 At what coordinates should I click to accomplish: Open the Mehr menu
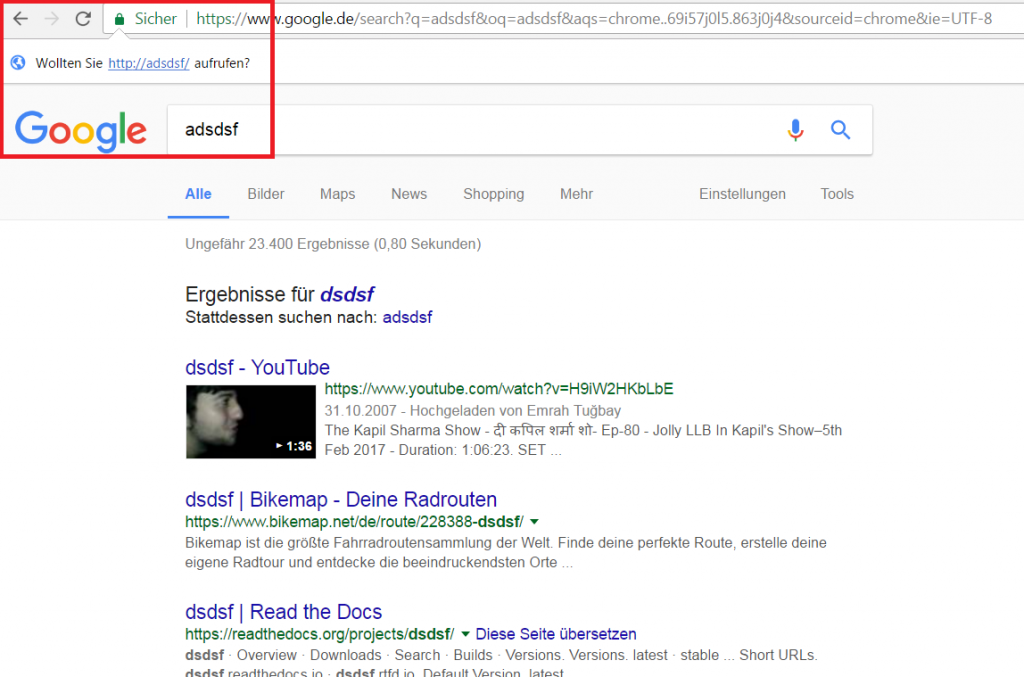pos(577,194)
